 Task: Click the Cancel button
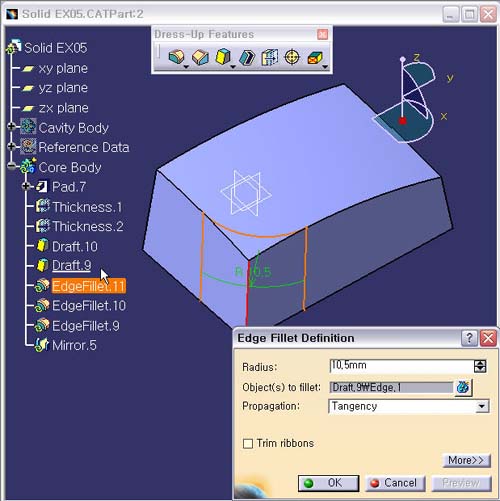click(x=395, y=483)
